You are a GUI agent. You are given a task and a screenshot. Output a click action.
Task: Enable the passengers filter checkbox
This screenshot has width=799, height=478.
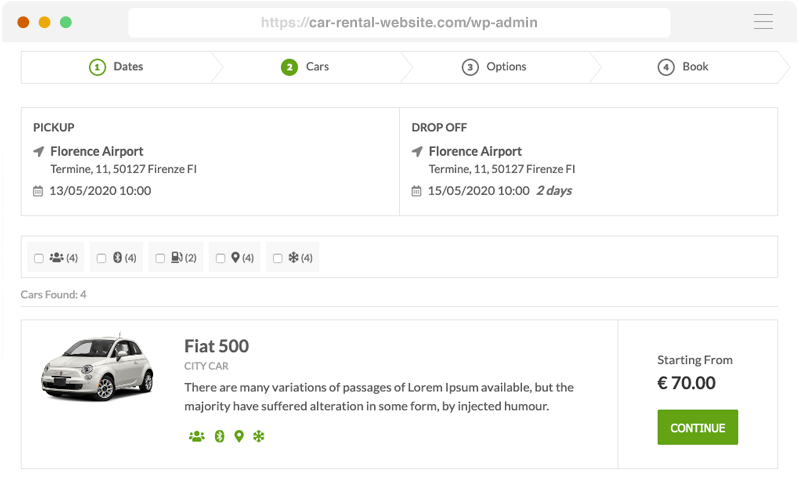coord(39,258)
